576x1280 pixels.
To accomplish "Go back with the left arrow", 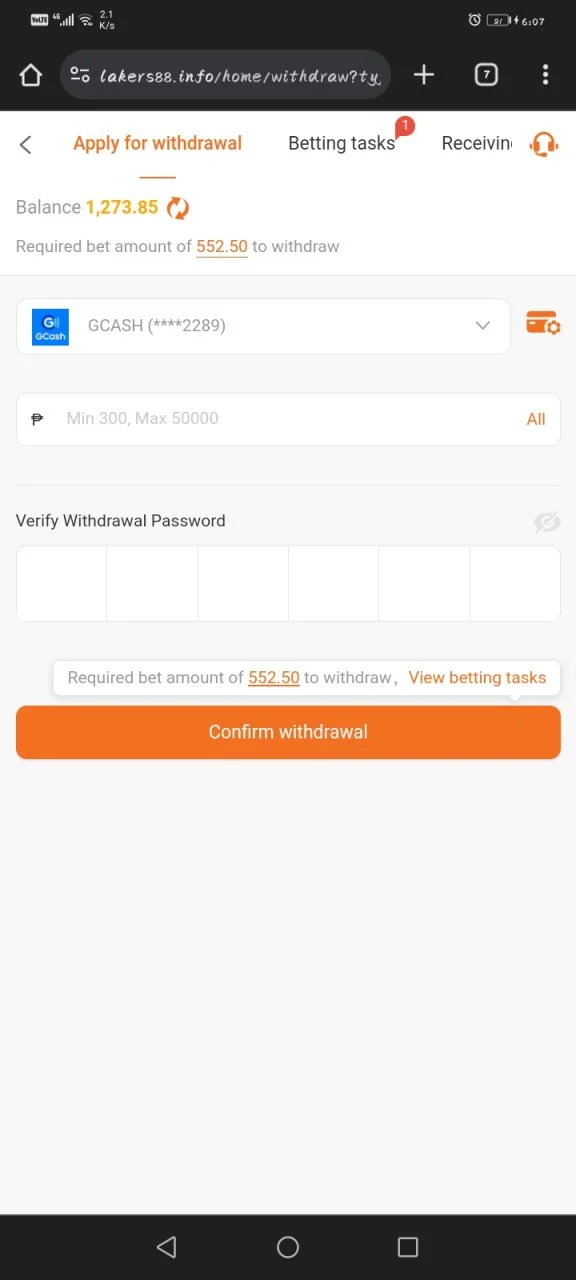I will [26, 145].
